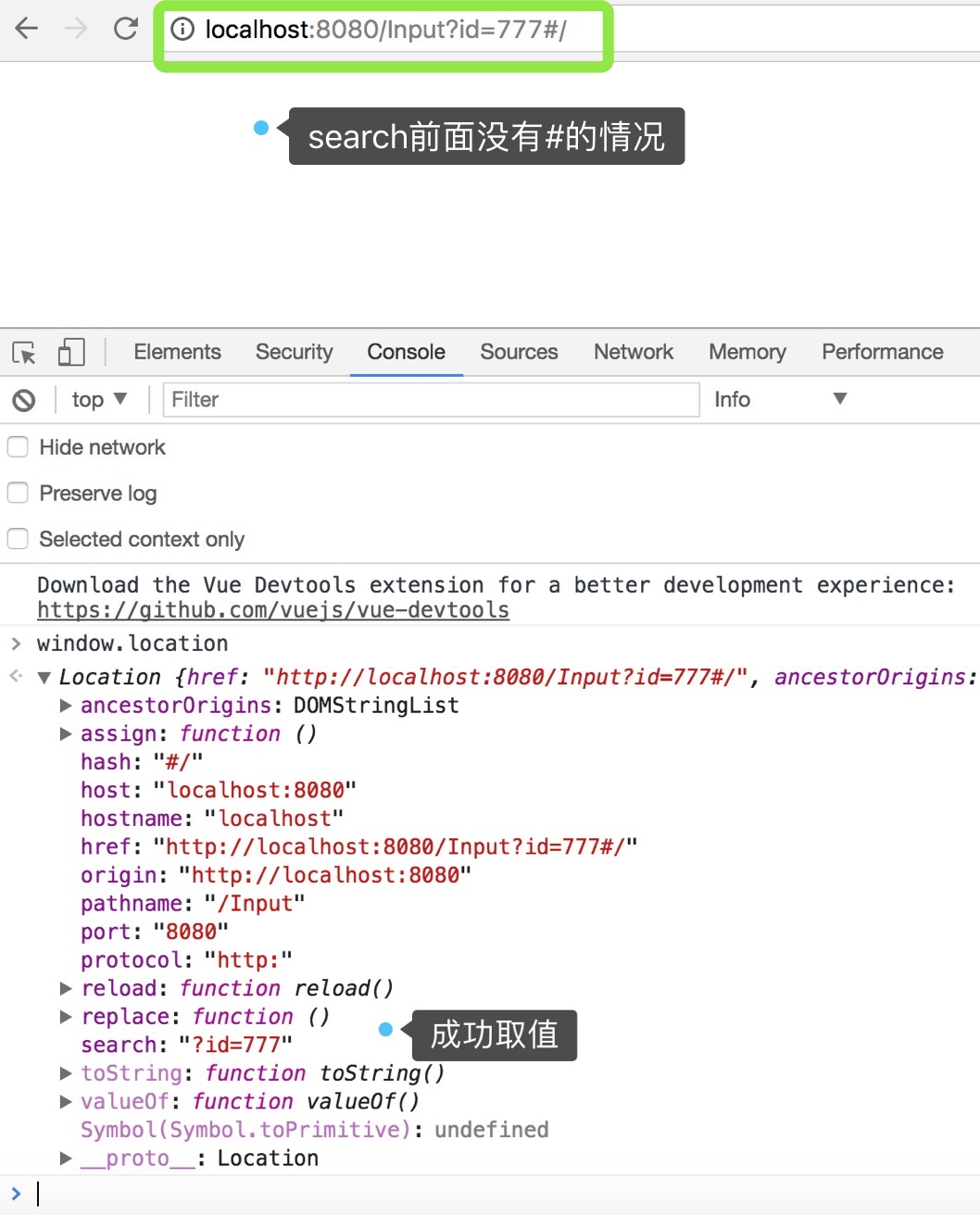Click the browser back arrow
Image resolution: width=980 pixels, height=1215 pixels.
[x=27, y=29]
